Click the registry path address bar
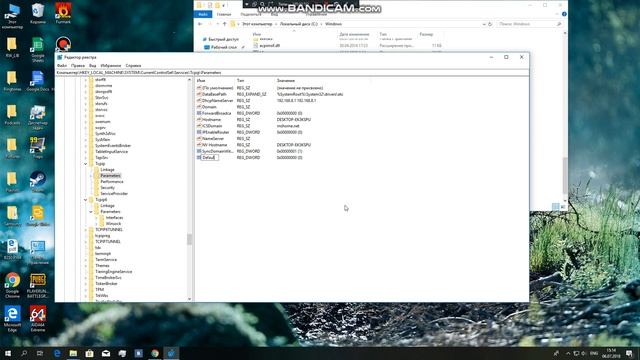The image size is (640, 360). tap(292, 73)
